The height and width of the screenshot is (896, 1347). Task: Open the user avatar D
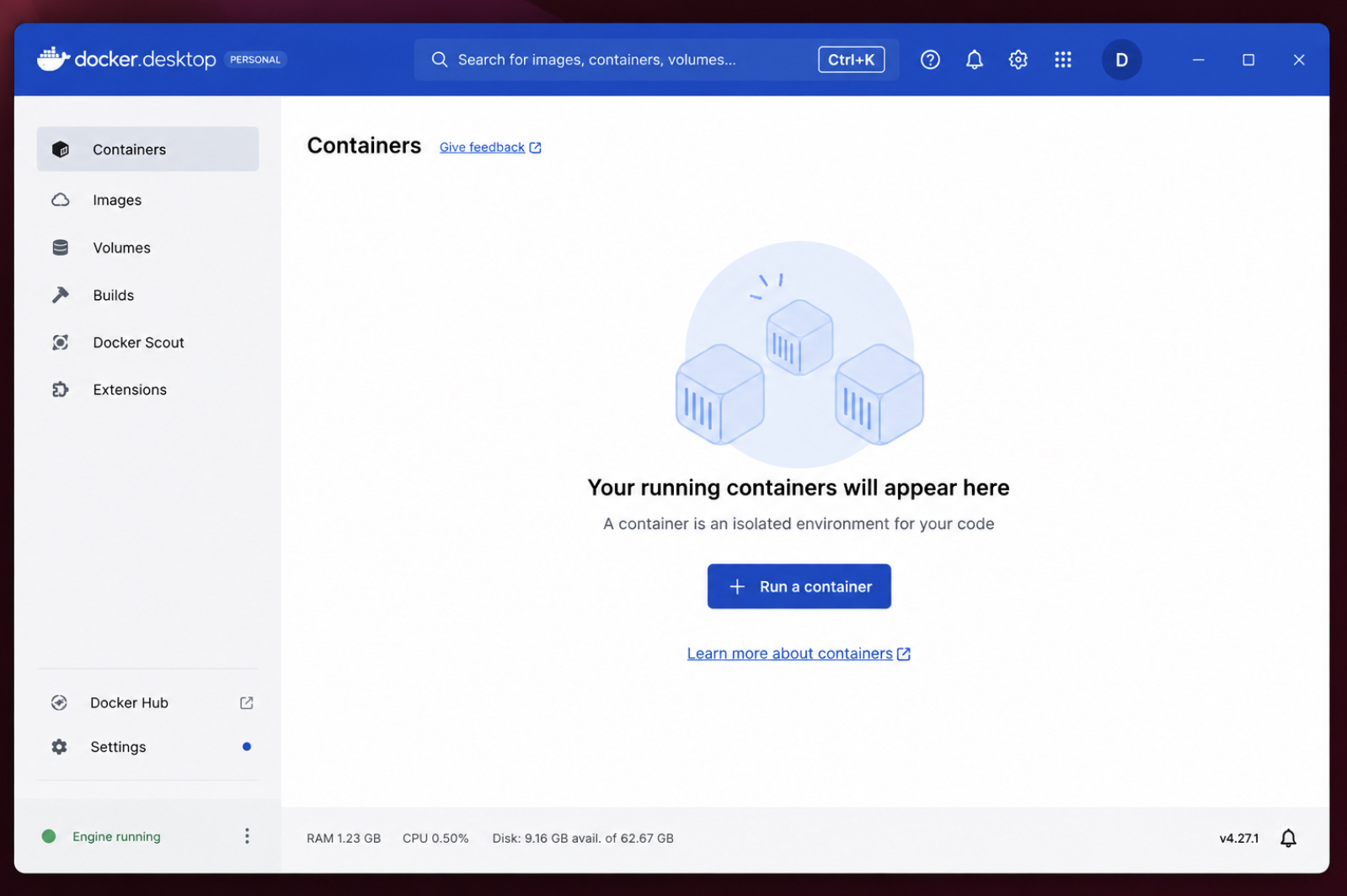click(x=1122, y=60)
